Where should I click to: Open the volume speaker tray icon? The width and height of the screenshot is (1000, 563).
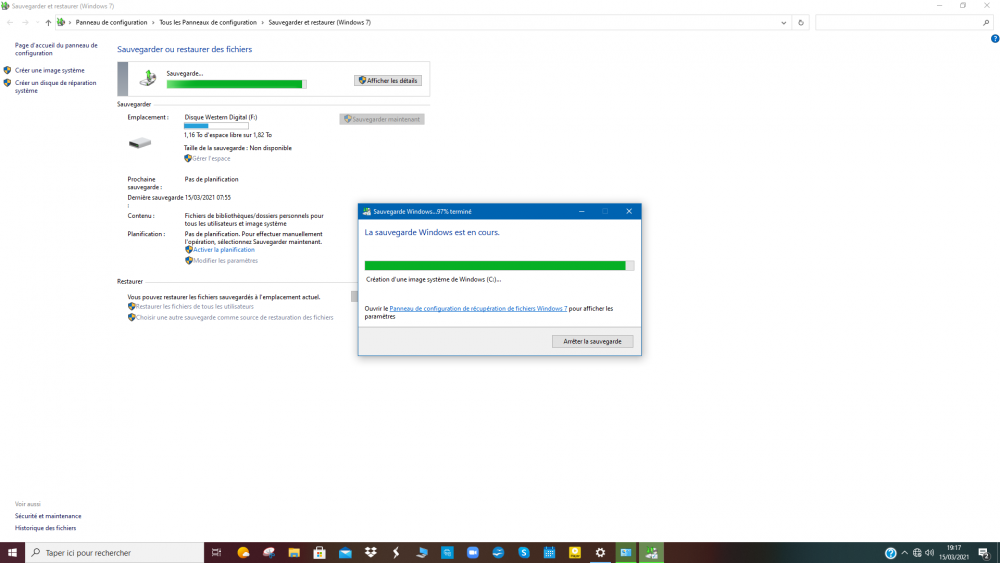click(x=929, y=553)
